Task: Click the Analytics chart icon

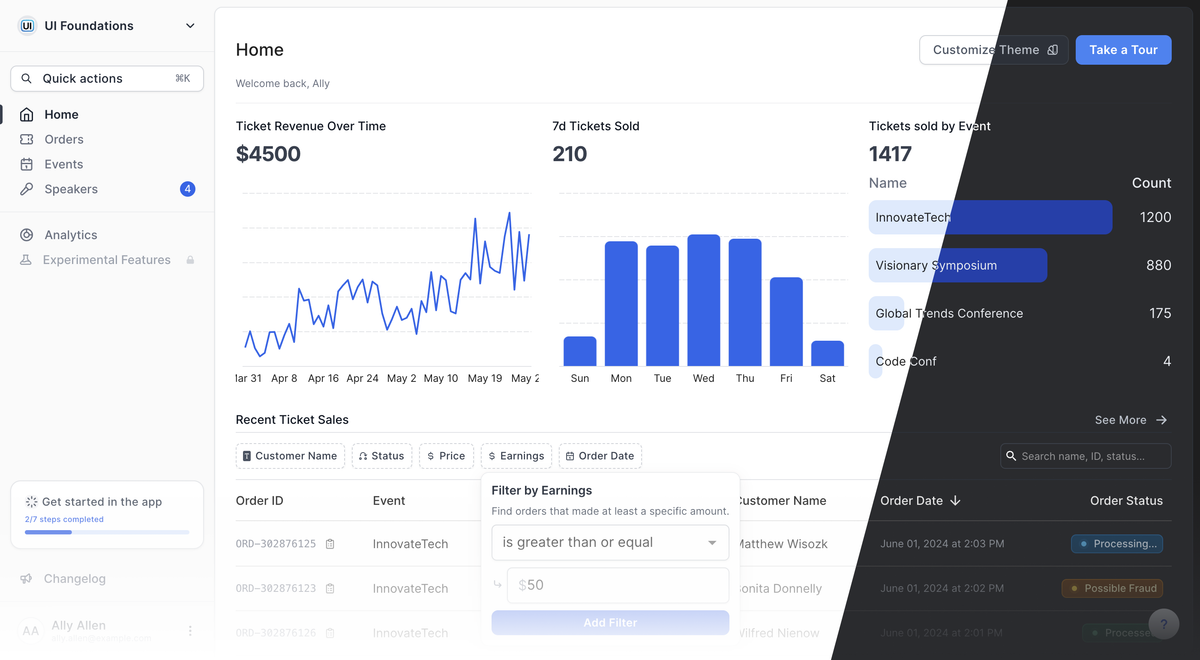Action: [x=24, y=234]
